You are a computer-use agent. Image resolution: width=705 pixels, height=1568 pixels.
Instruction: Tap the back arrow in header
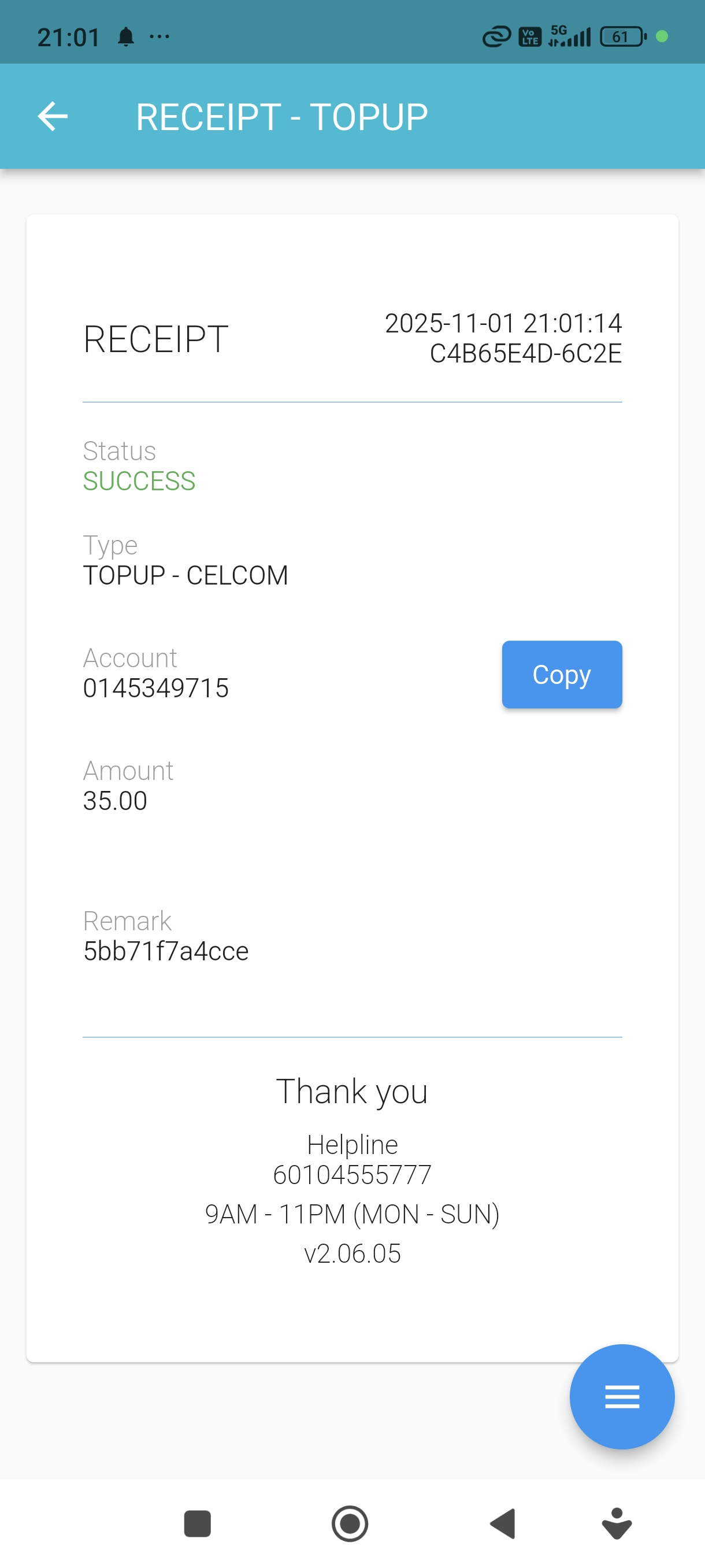tap(53, 116)
